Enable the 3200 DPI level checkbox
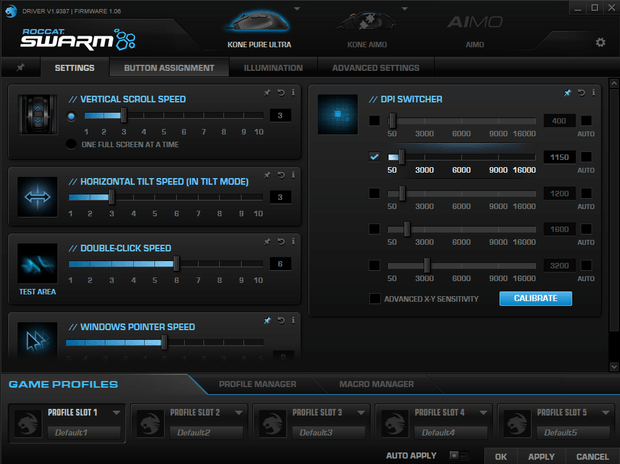 (x=374, y=265)
